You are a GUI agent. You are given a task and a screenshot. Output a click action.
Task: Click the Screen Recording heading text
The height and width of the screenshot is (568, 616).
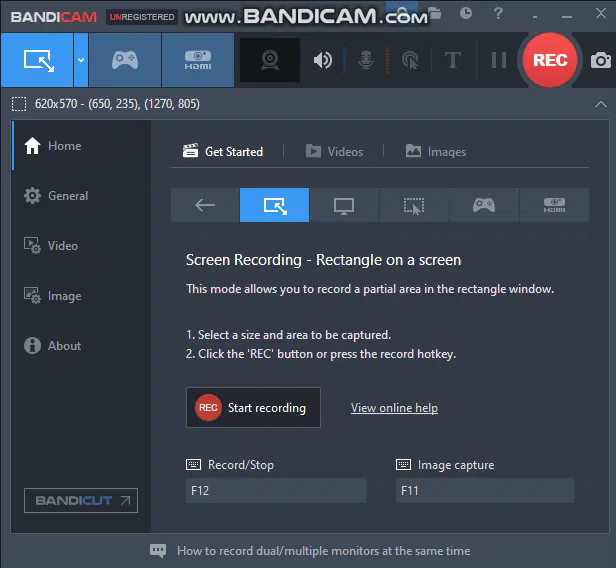pyautogui.click(x=323, y=260)
